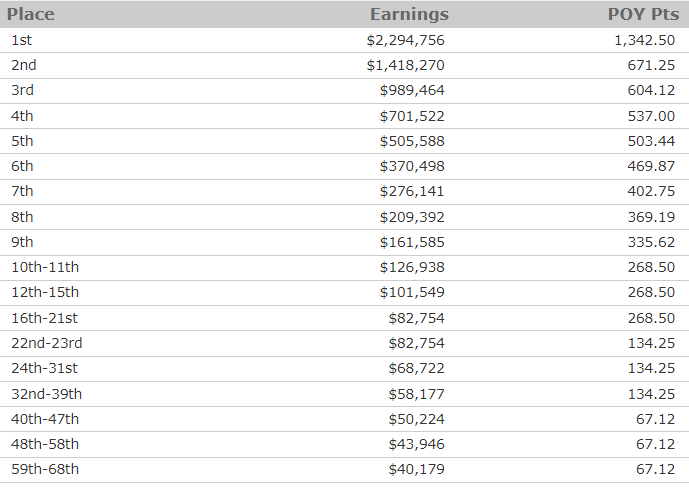
Task: Select the $58,177 earnings value
Action: pyautogui.click(x=416, y=393)
